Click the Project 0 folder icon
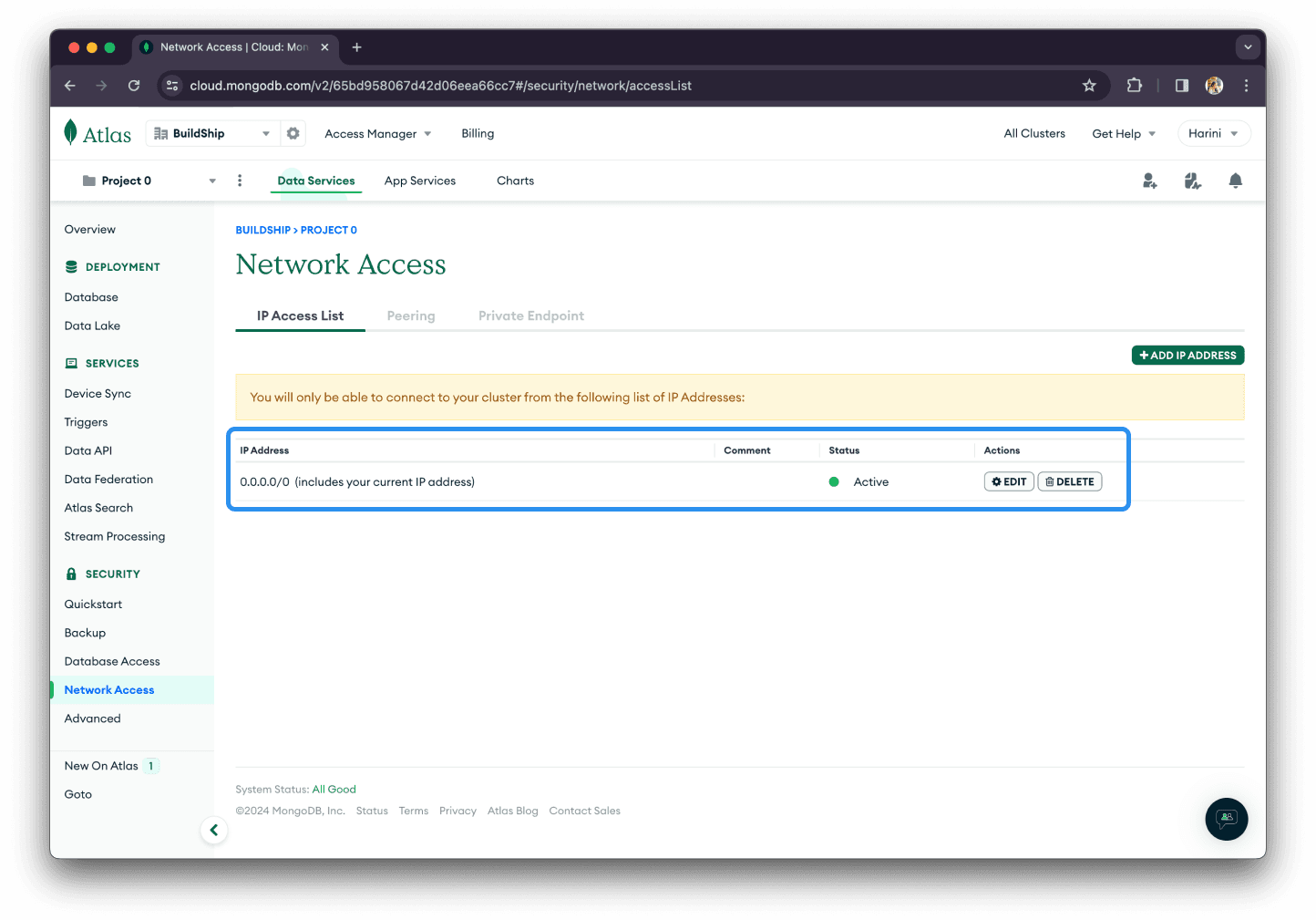The width and height of the screenshot is (1316, 920). click(88, 180)
